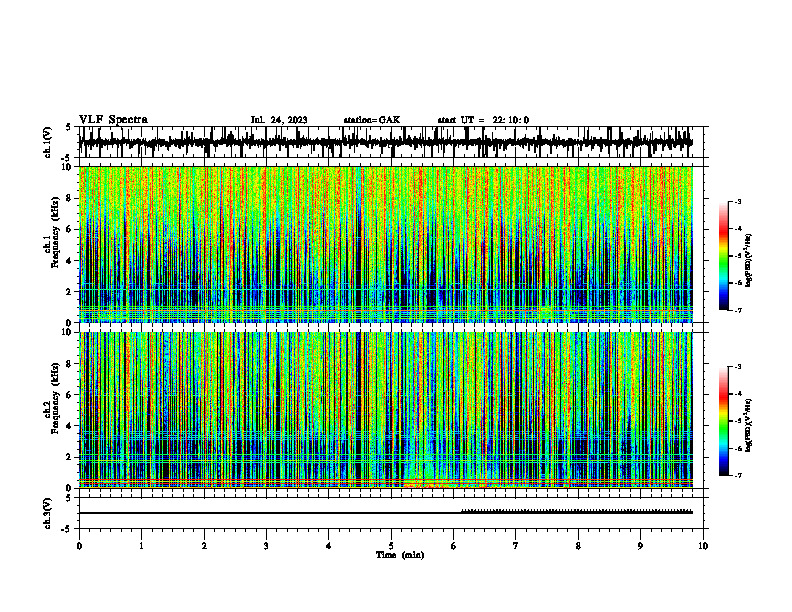Click the date text "Jul. 24, 2023"

(279, 120)
